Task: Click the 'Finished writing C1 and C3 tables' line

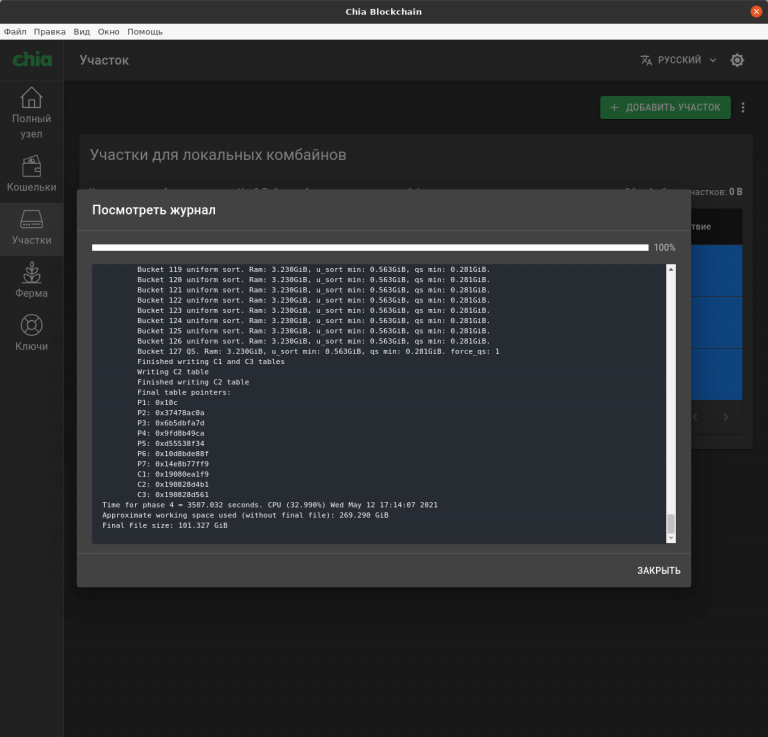Action: coord(211,361)
